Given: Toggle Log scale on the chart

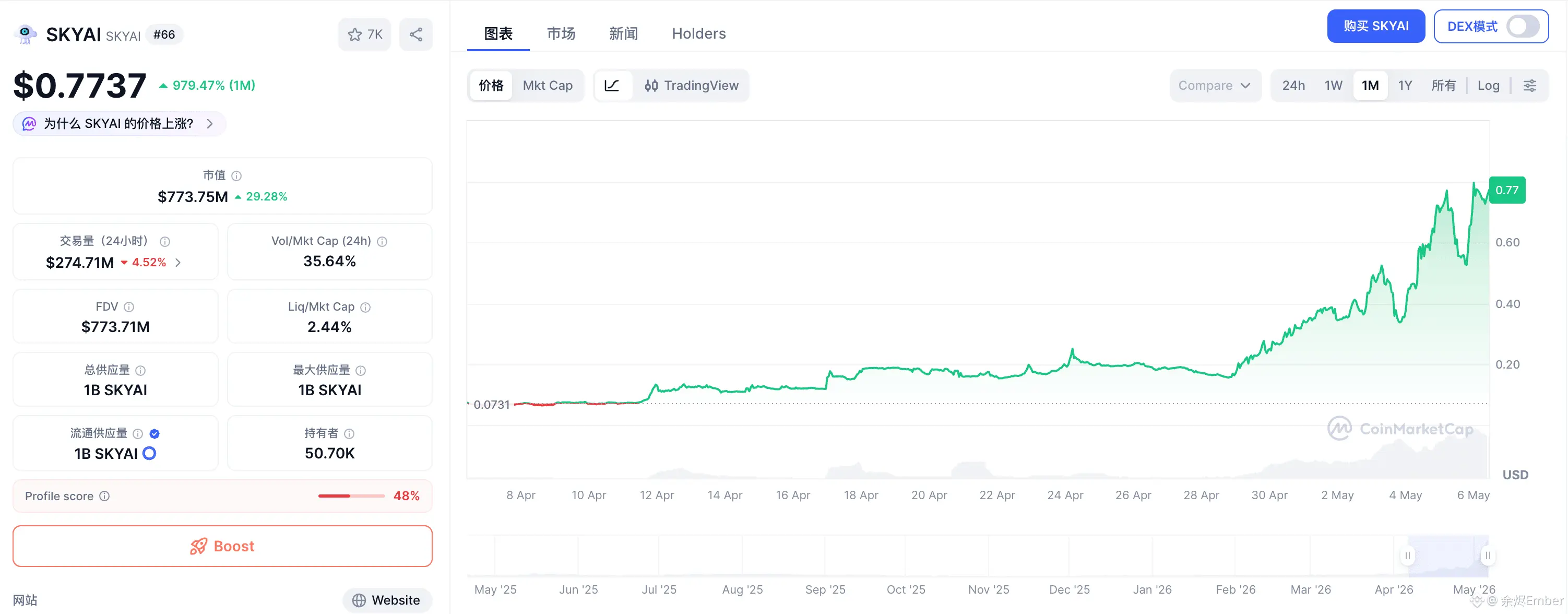Looking at the screenshot, I should pyautogui.click(x=1488, y=85).
